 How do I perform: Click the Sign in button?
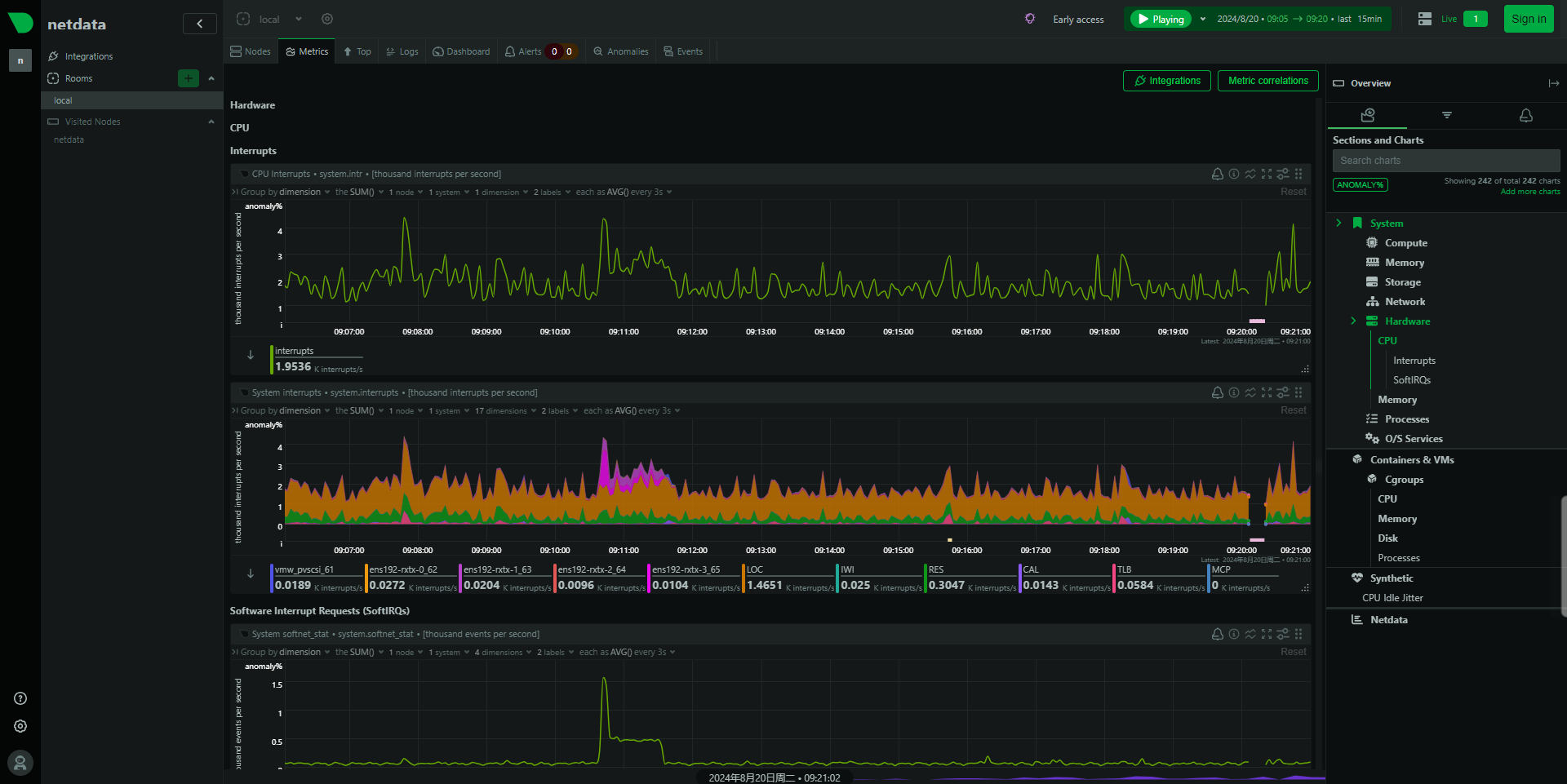coord(1528,19)
